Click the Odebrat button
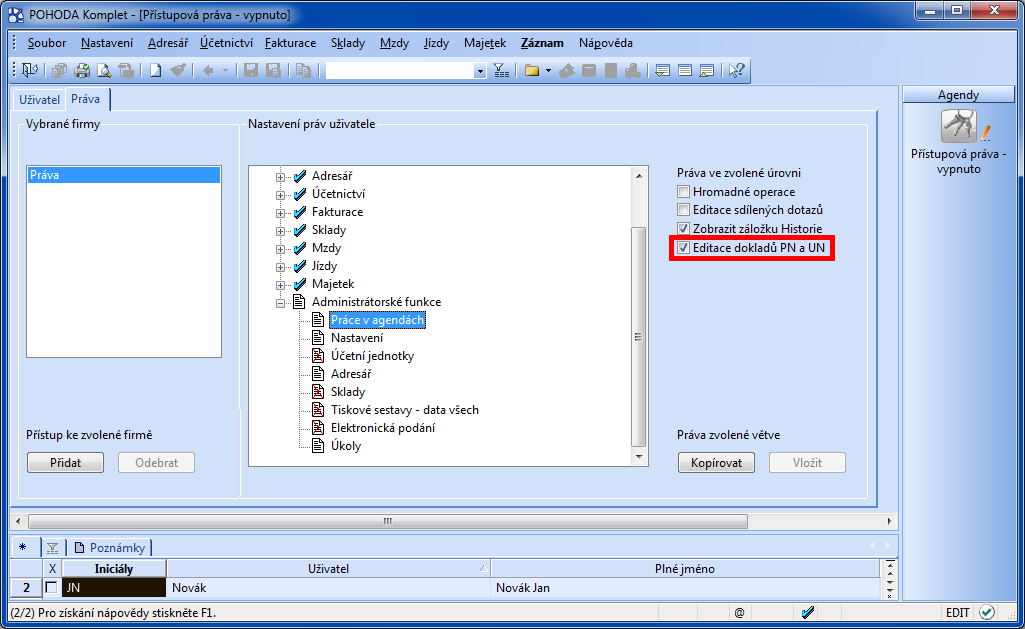 point(156,463)
